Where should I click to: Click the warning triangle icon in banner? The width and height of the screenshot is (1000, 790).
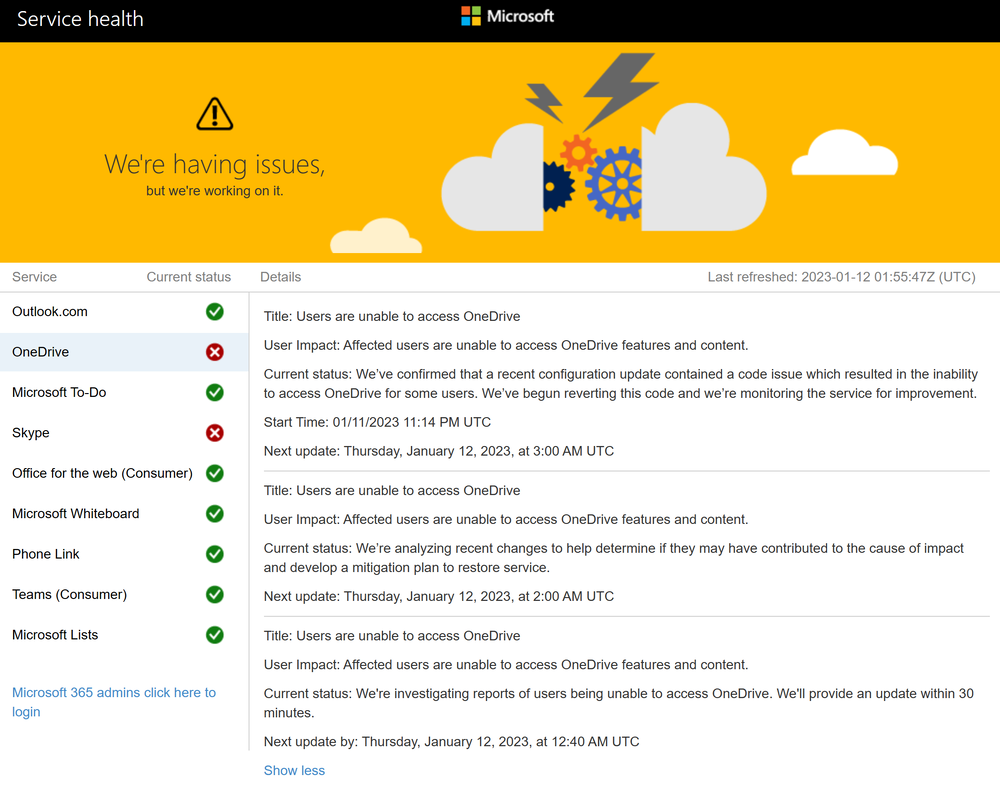(x=214, y=114)
